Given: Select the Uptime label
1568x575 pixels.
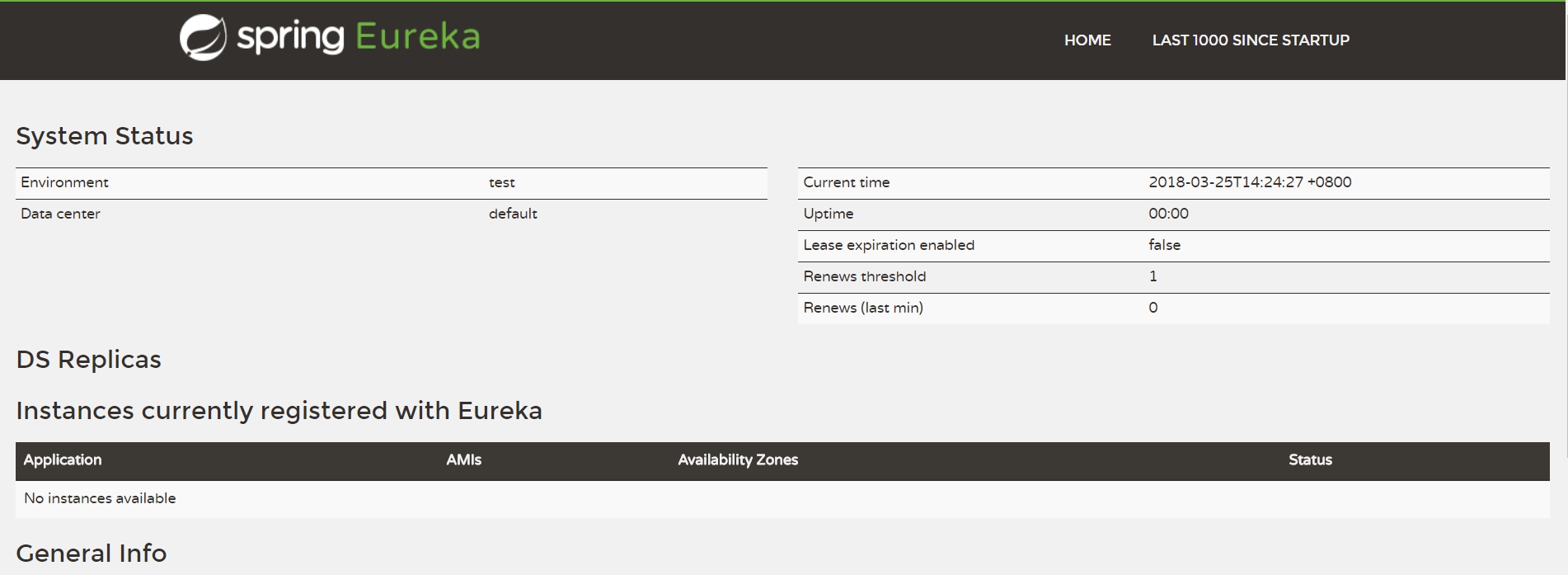Looking at the screenshot, I should click(x=829, y=214).
